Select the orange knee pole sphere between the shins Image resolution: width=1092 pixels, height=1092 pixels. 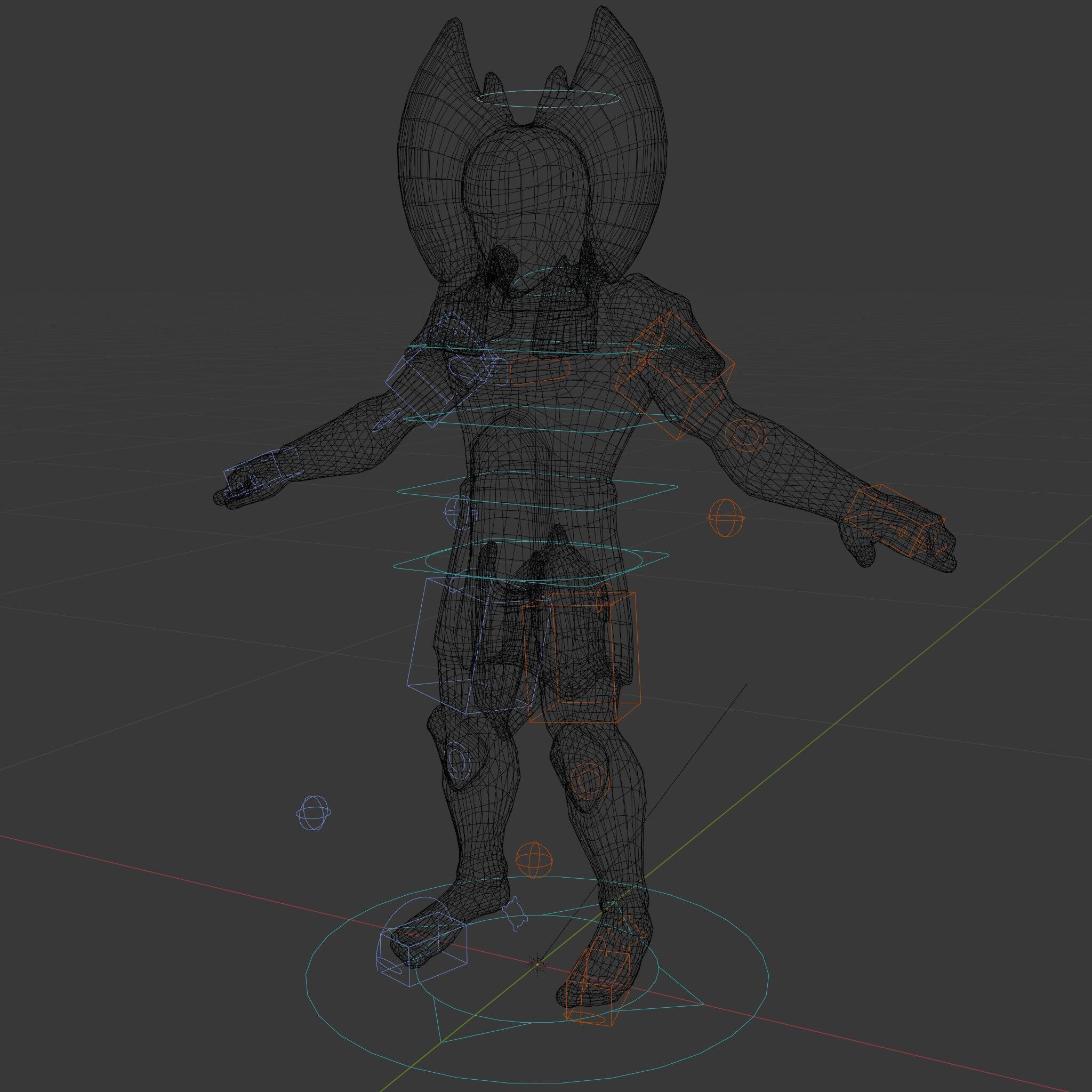click(534, 860)
